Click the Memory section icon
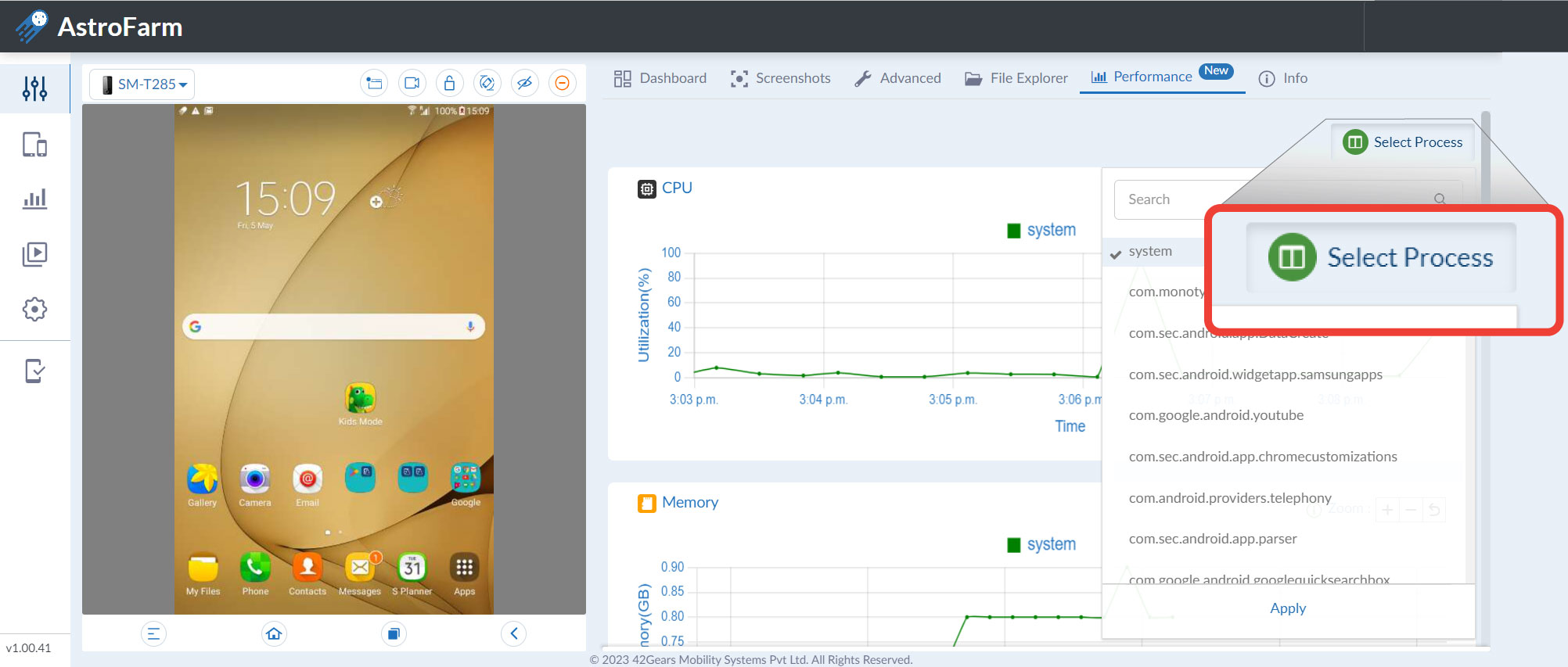Viewport: 1568px width, 667px height. click(647, 503)
